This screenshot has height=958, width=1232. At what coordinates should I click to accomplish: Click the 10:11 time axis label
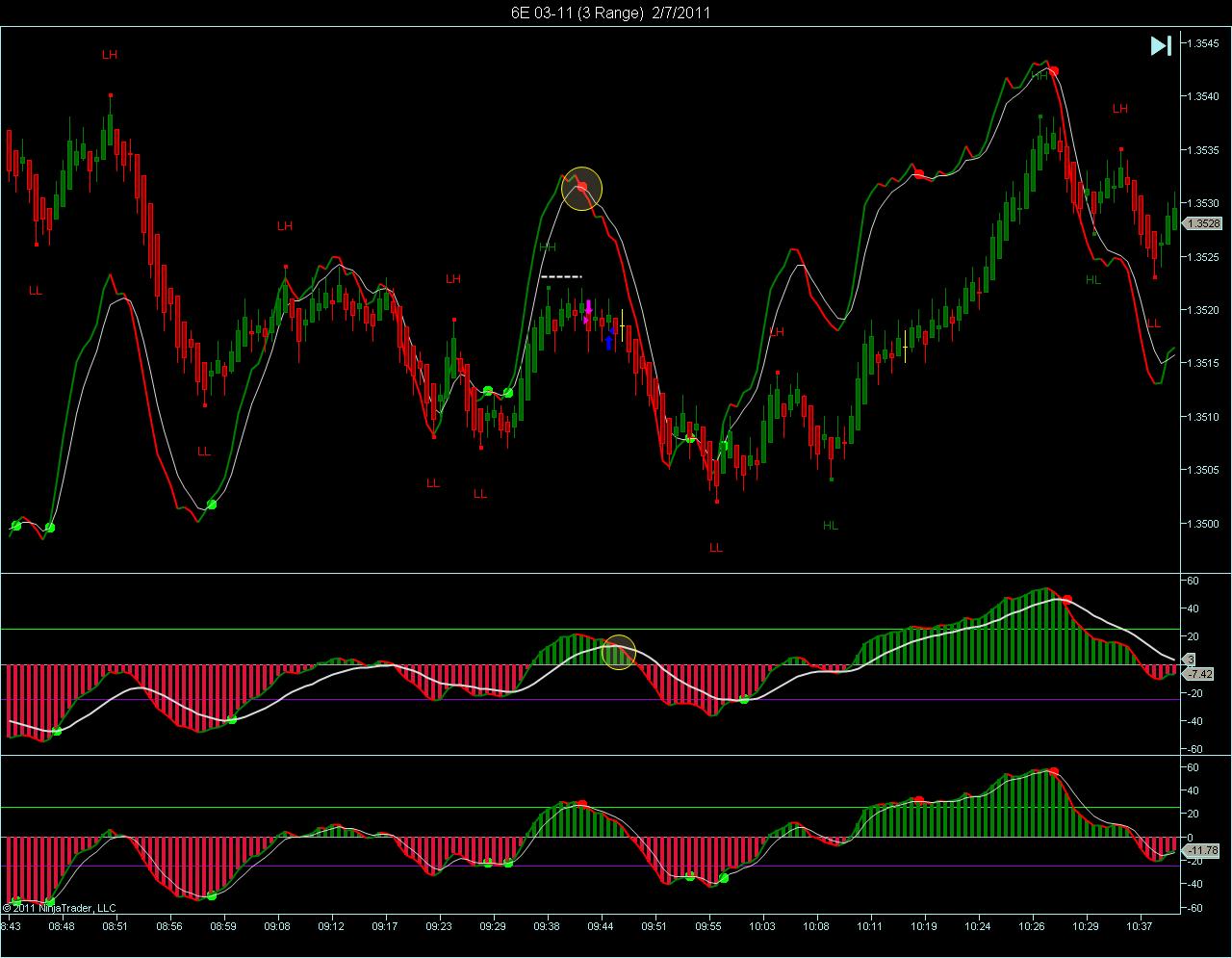(x=870, y=926)
